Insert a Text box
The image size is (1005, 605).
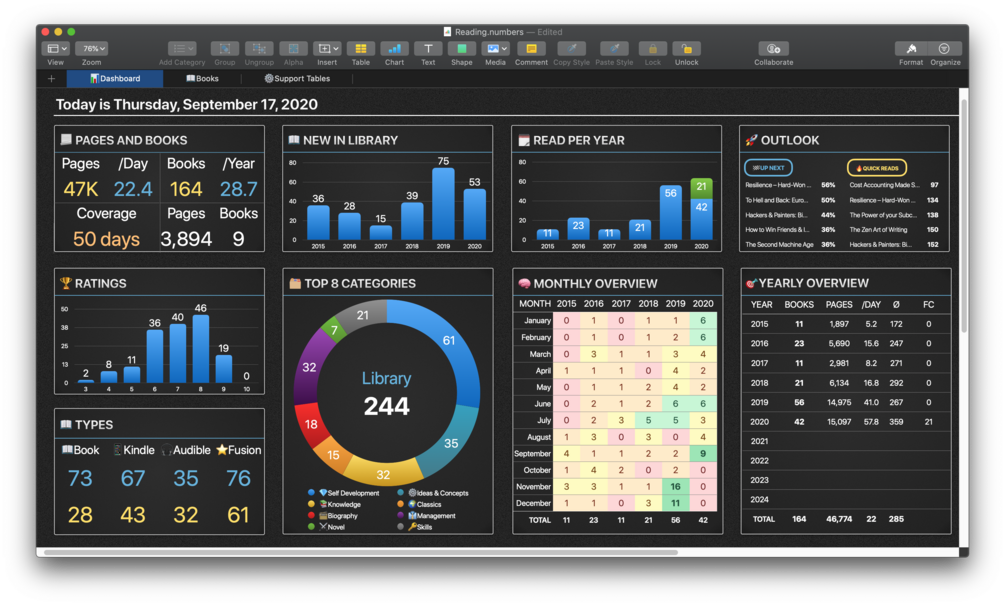[428, 49]
